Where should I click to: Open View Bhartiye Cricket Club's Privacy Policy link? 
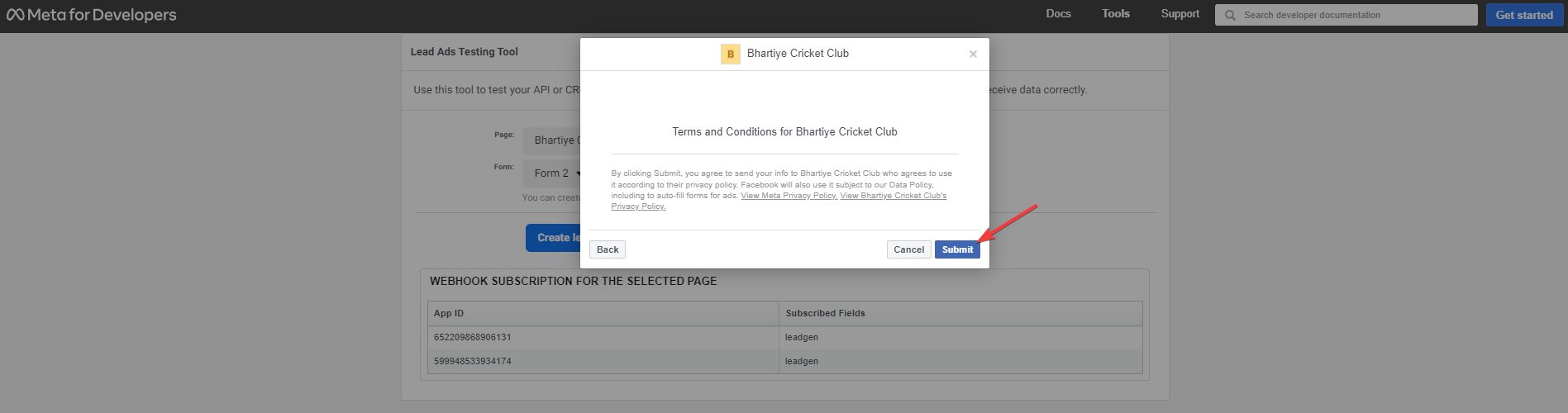pos(893,196)
